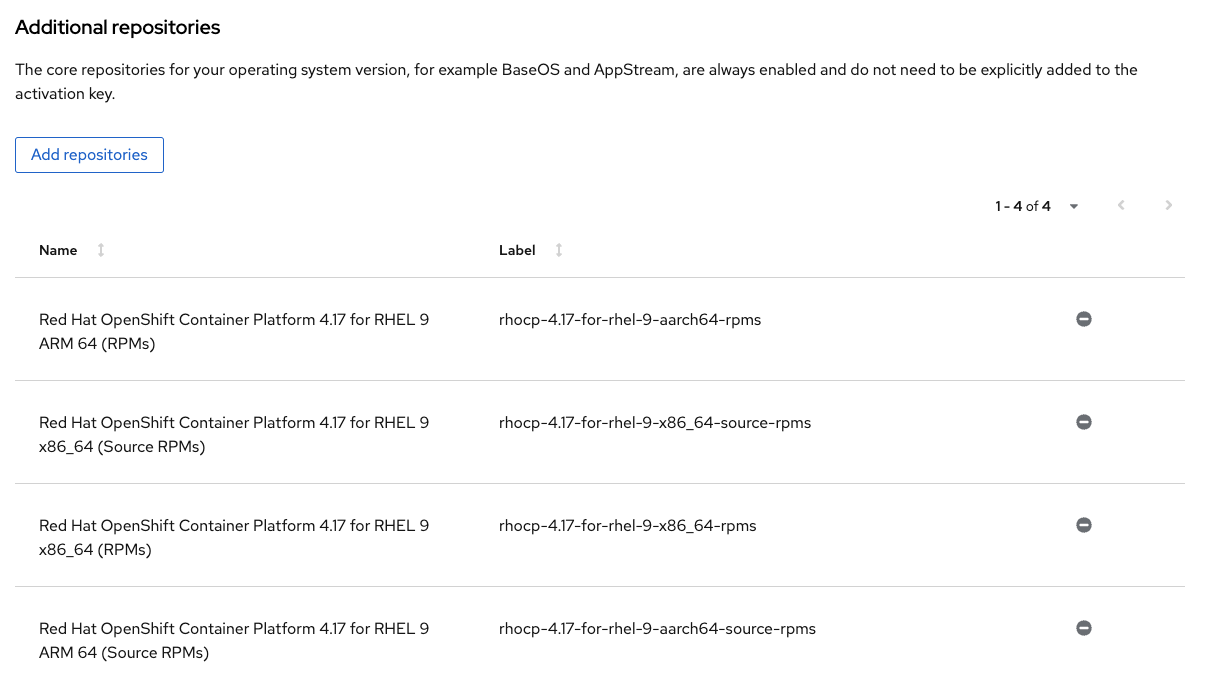Click the rhocp-4.17-for-rhel-9-x86_64-rpms label text
This screenshot has width=1206, height=676.
pos(627,525)
